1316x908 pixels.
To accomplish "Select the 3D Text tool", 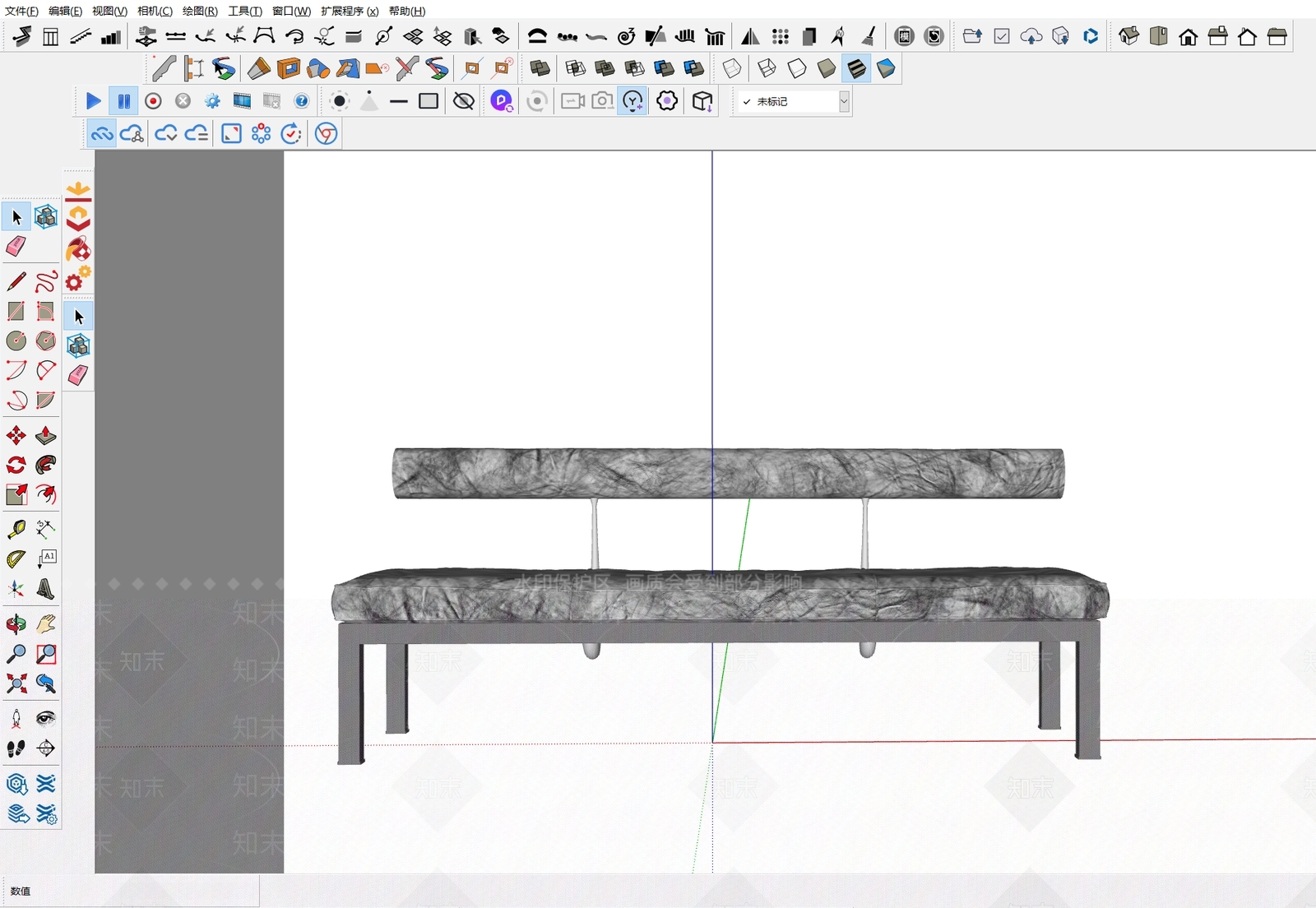I will (x=46, y=589).
